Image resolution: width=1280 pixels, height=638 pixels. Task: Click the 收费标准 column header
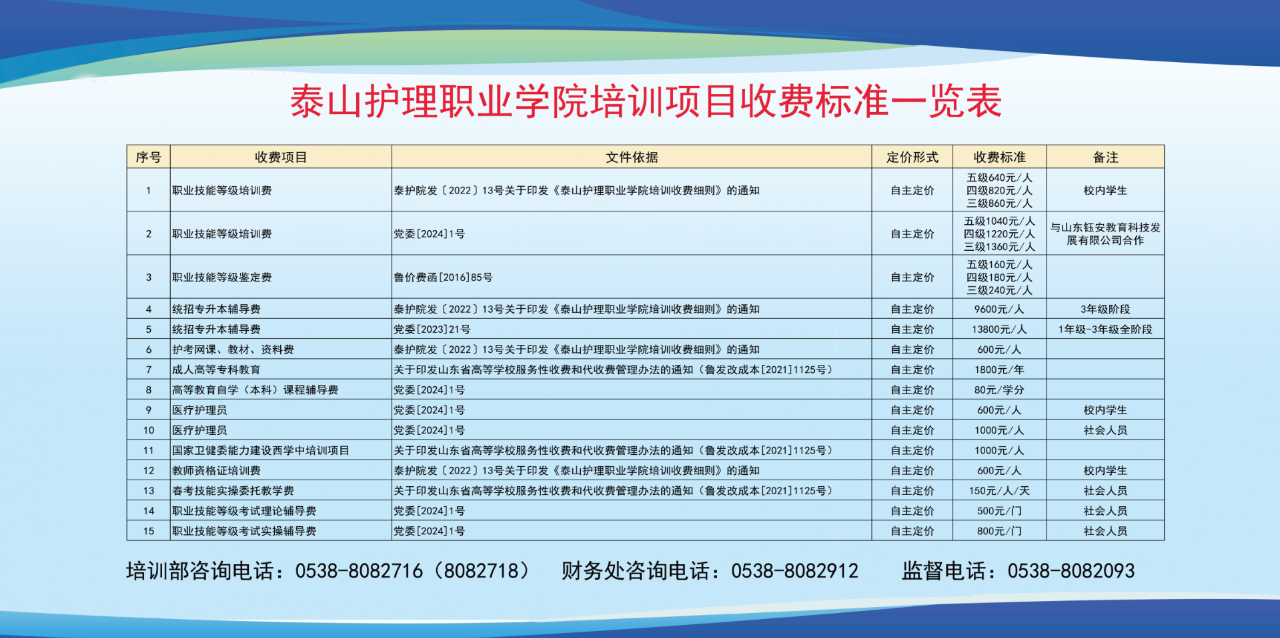pyautogui.click(x=999, y=157)
